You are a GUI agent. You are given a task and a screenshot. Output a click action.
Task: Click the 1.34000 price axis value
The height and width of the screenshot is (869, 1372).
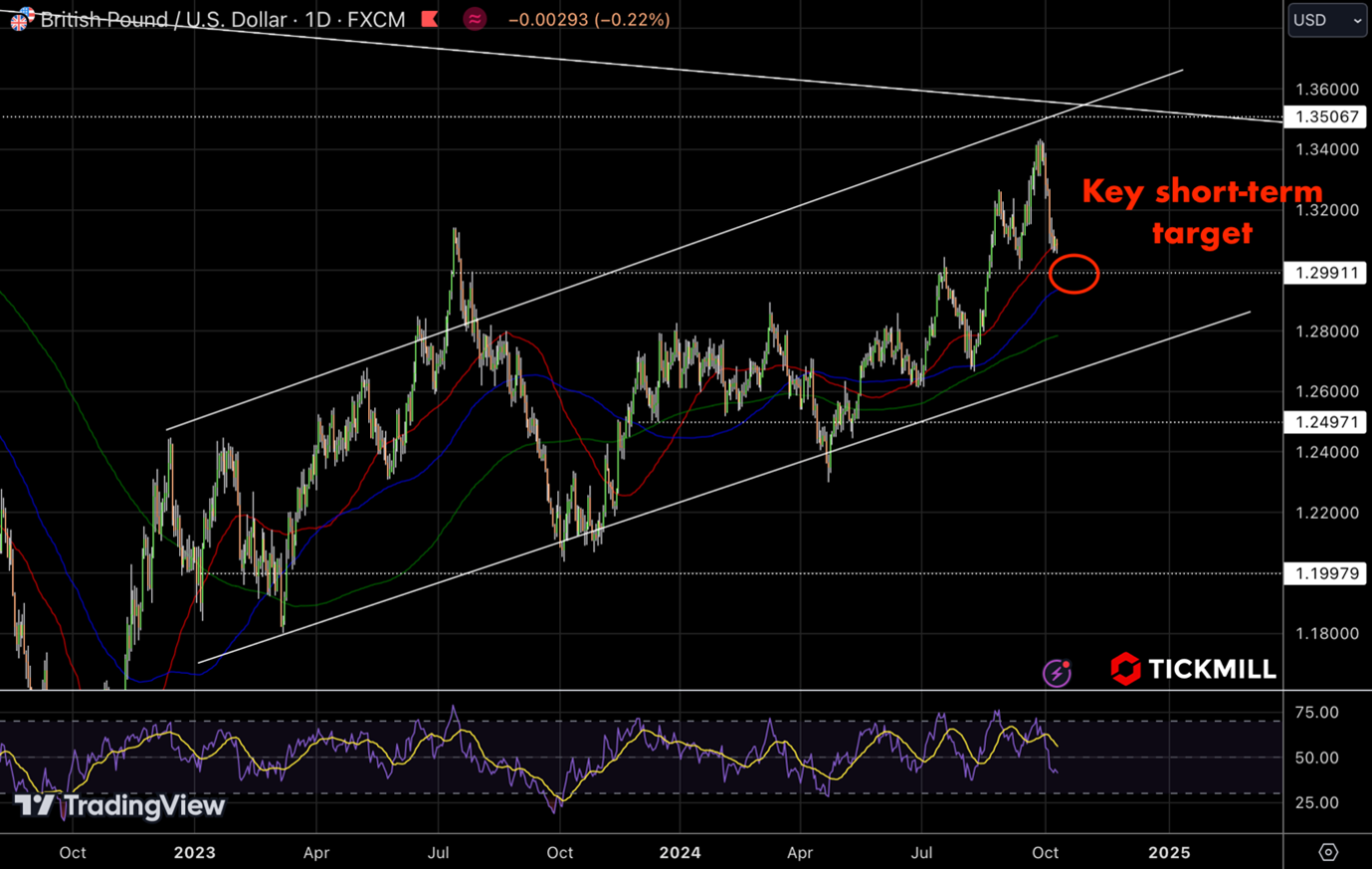click(x=1327, y=149)
